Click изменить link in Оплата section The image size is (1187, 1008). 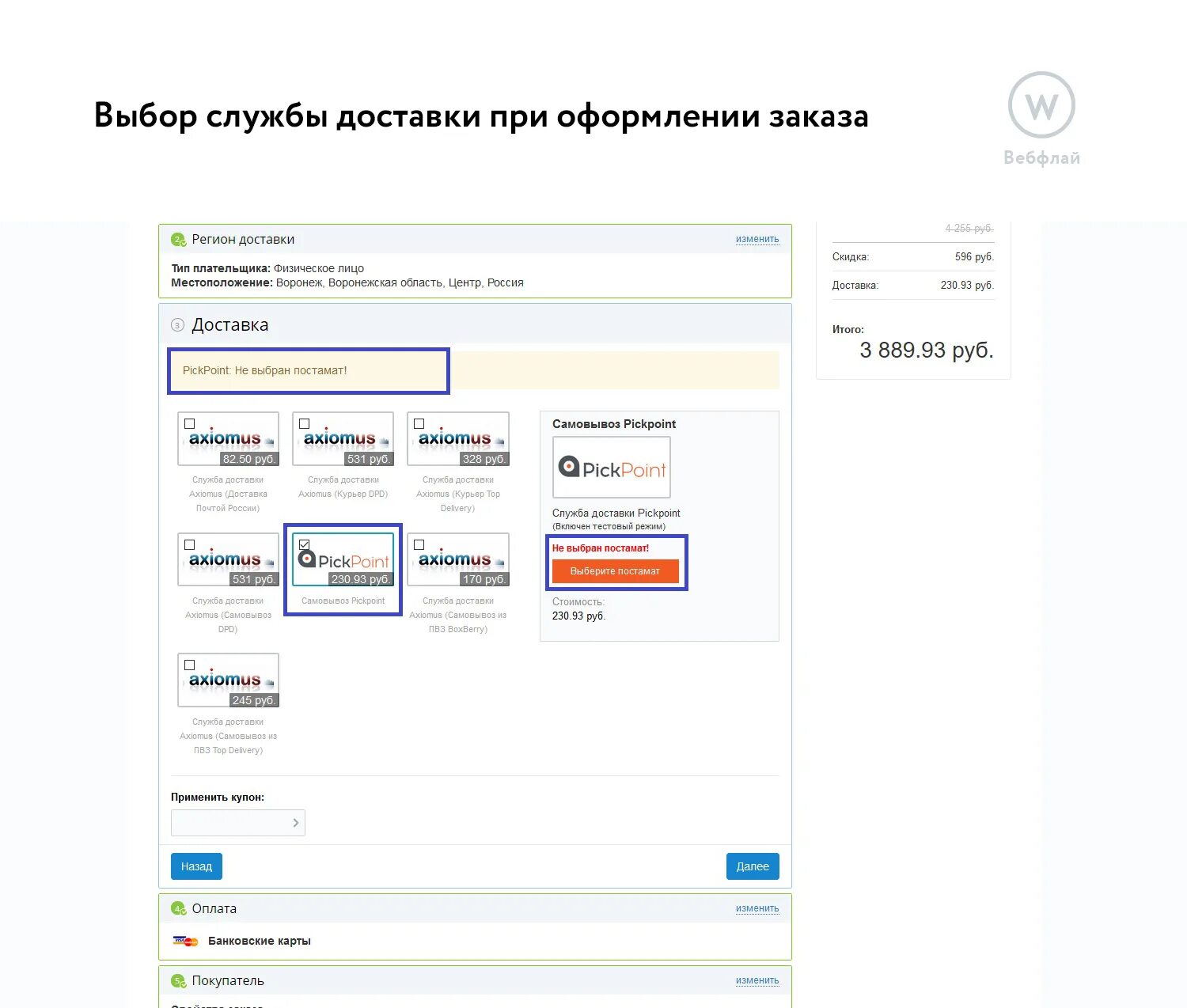pos(757,908)
